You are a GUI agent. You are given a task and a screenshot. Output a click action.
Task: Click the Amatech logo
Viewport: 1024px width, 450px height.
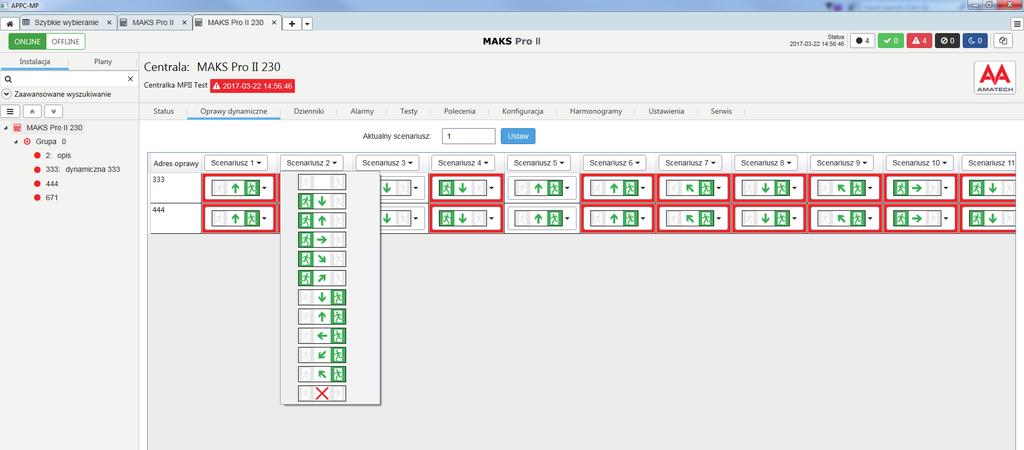(995, 78)
